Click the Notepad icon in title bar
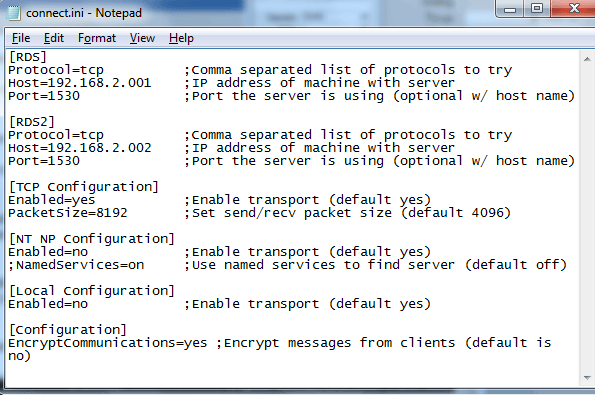Screen dimensions: 595x395 click(x=14, y=13)
